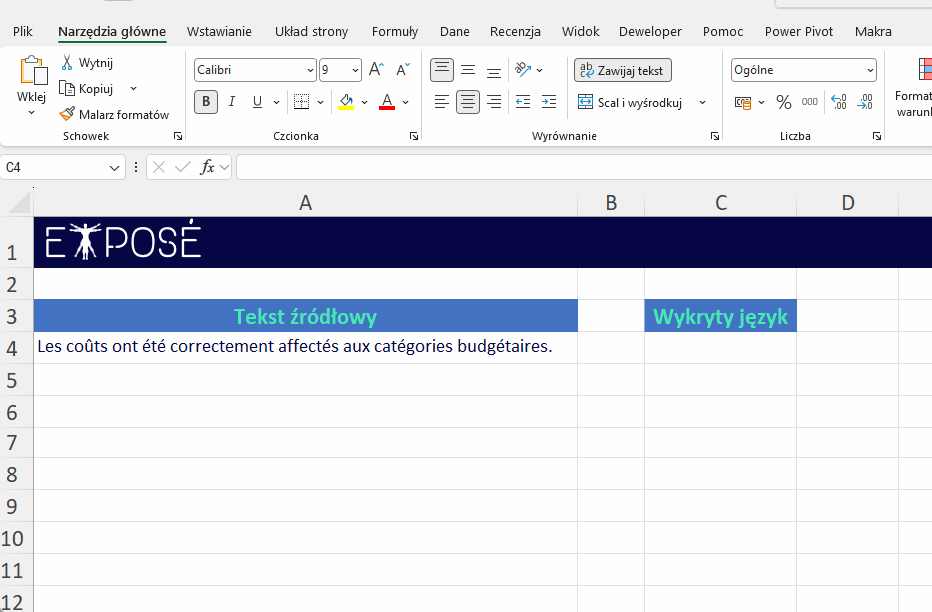Click the Wklej paste button

tap(32, 84)
